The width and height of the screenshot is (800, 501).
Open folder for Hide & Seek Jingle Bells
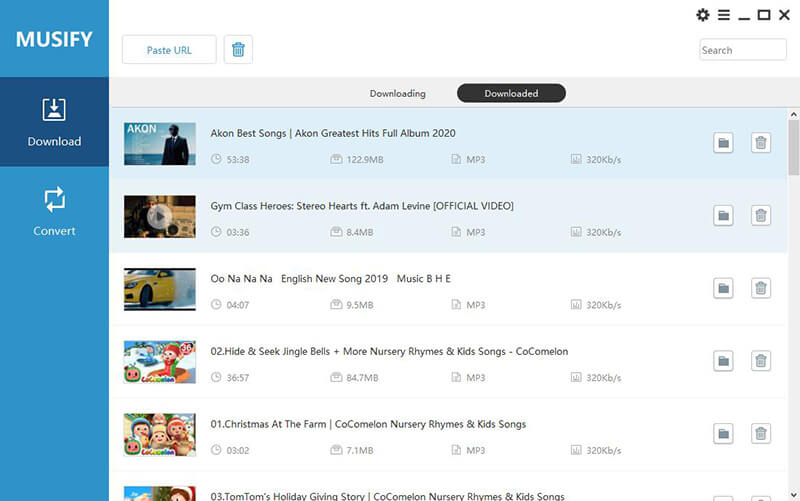click(x=723, y=361)
